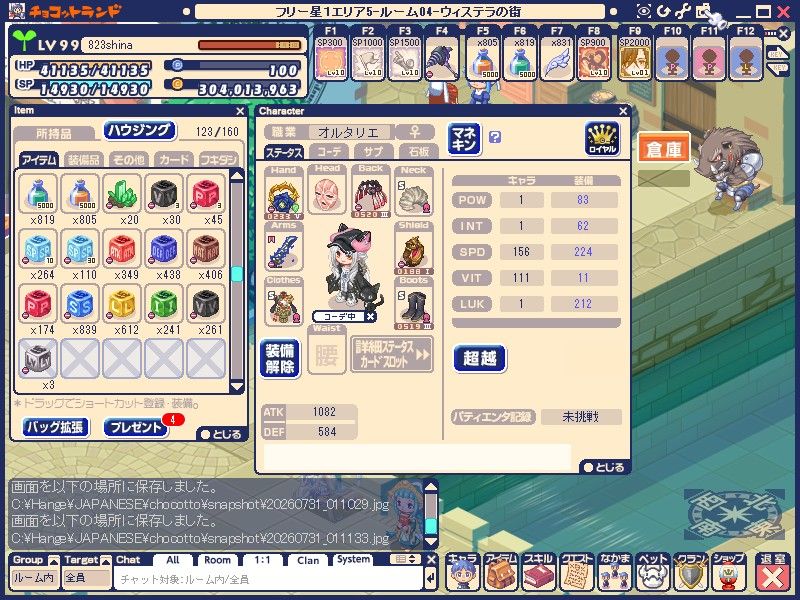Click the compass minimap widget
The image size is (800, 600).
(x=734, y=515)
